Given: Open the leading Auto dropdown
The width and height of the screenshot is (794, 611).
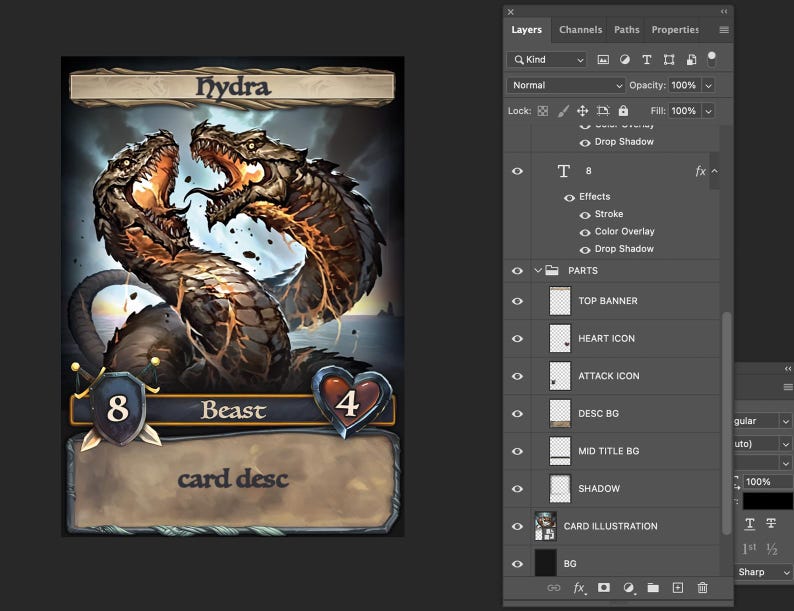Looking at the screenshot, I should coord(764,444).
